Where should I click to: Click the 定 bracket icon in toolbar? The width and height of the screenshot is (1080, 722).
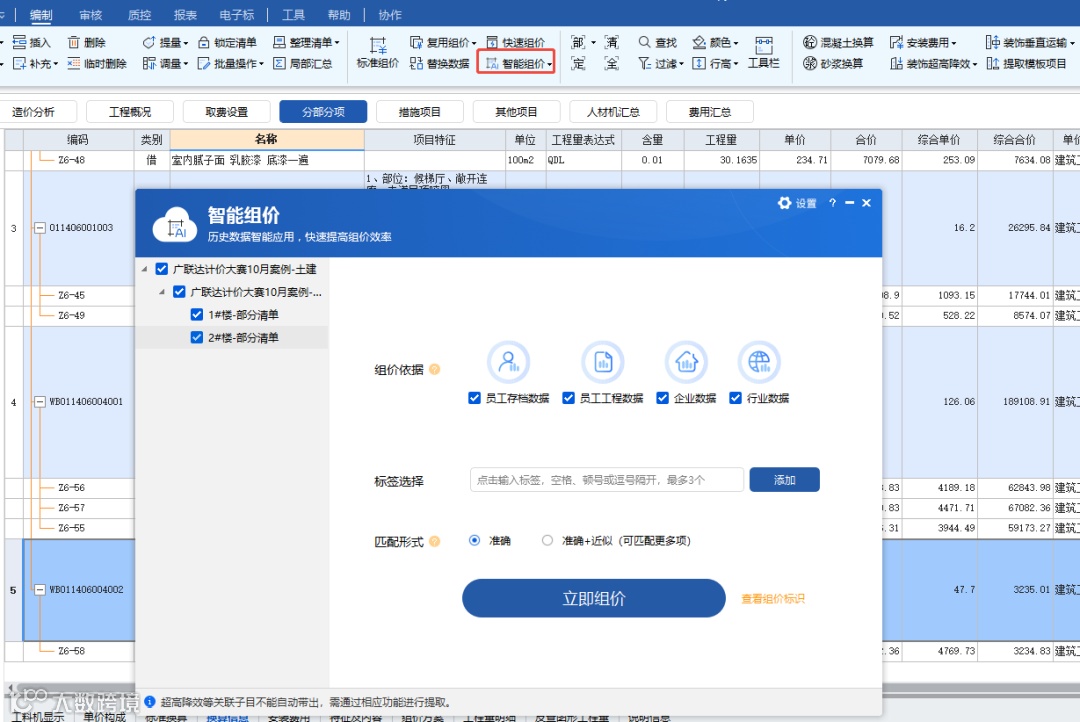[x=579, y=63]
